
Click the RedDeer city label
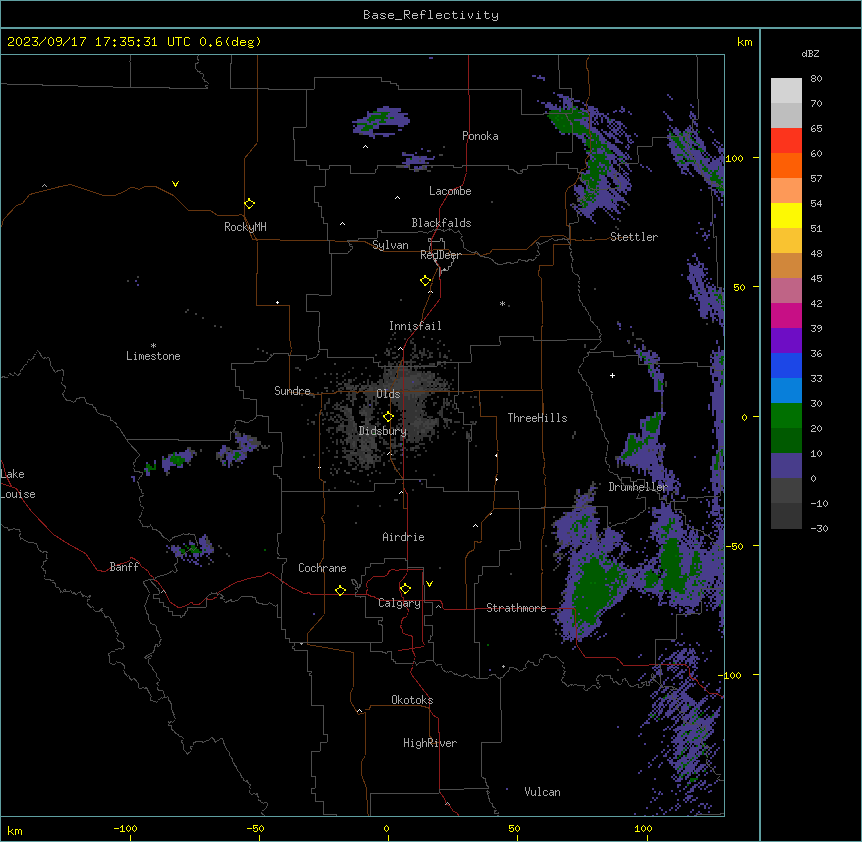click(x=440, y=255)
